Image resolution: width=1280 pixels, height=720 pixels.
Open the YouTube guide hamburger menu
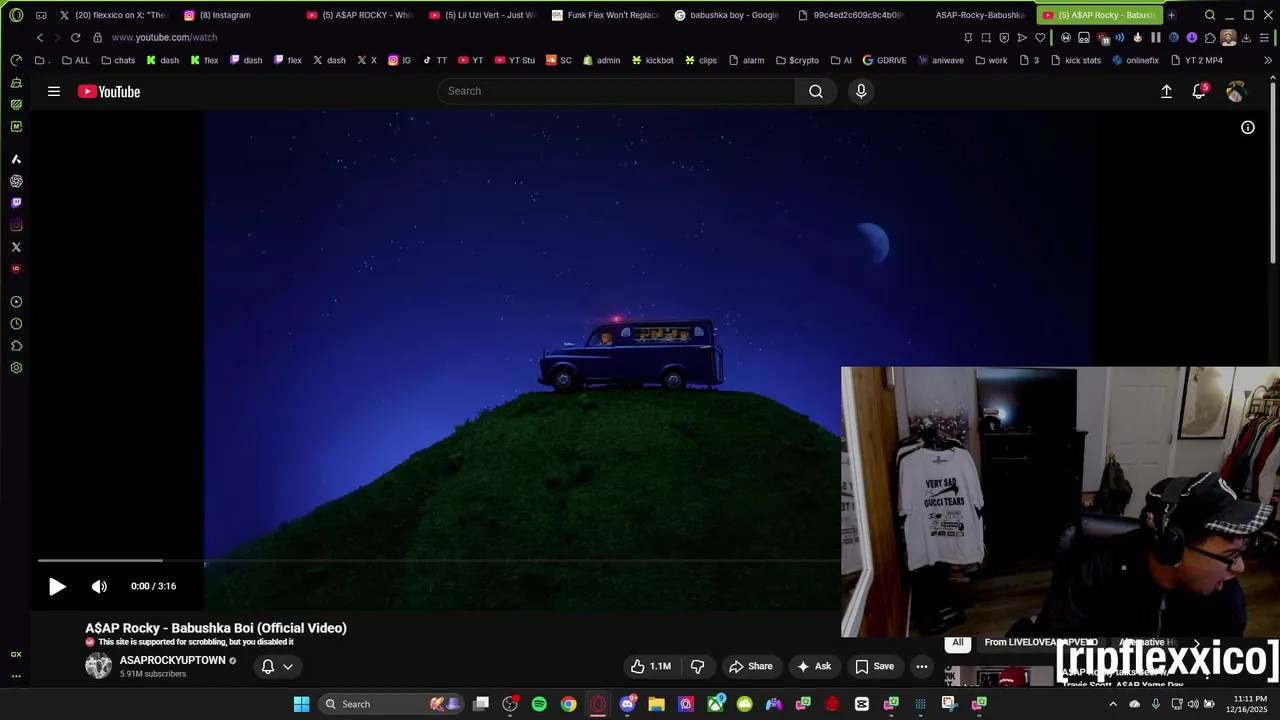coord(54,91)
